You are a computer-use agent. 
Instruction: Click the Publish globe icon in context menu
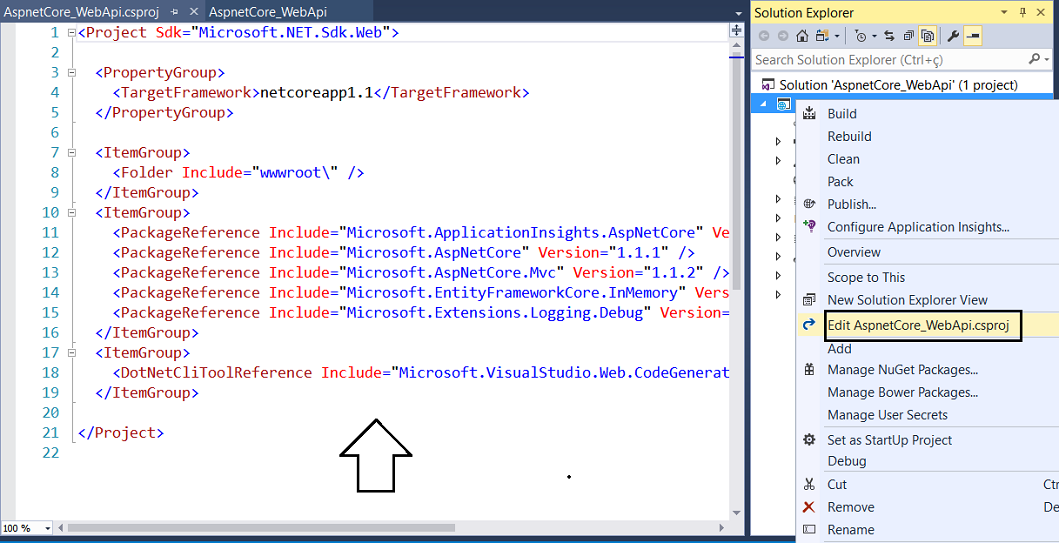pos(808,204)
